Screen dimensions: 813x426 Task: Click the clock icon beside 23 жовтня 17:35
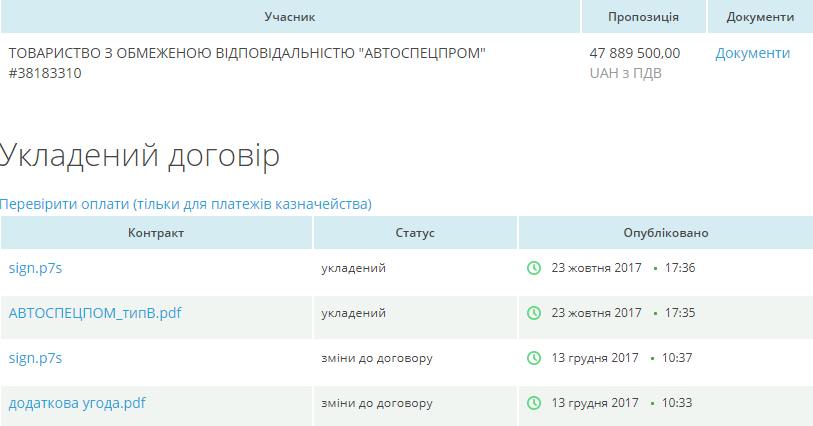pyautogui.click(x=534, y=313)
